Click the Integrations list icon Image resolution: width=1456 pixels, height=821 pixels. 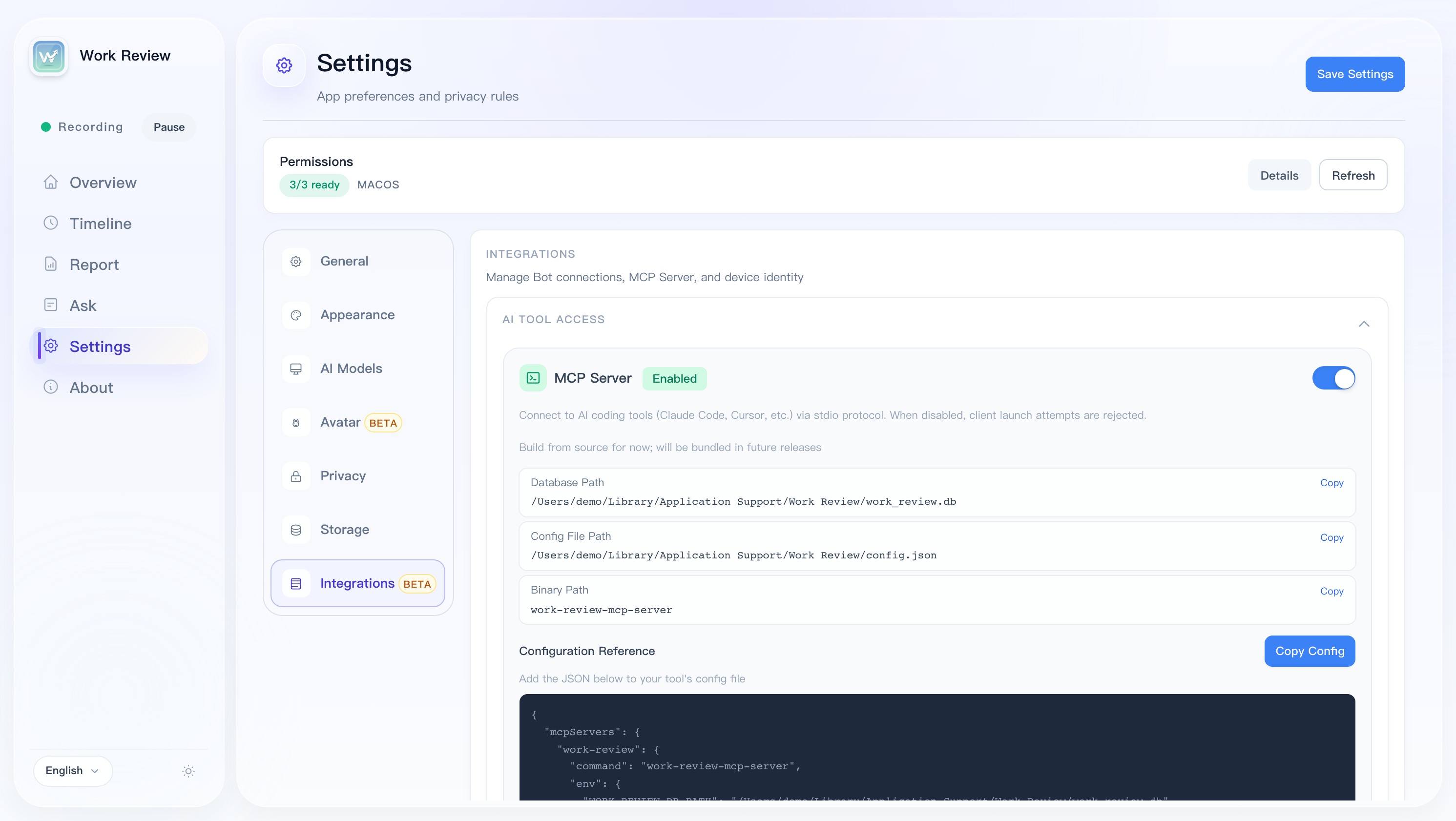295,584
